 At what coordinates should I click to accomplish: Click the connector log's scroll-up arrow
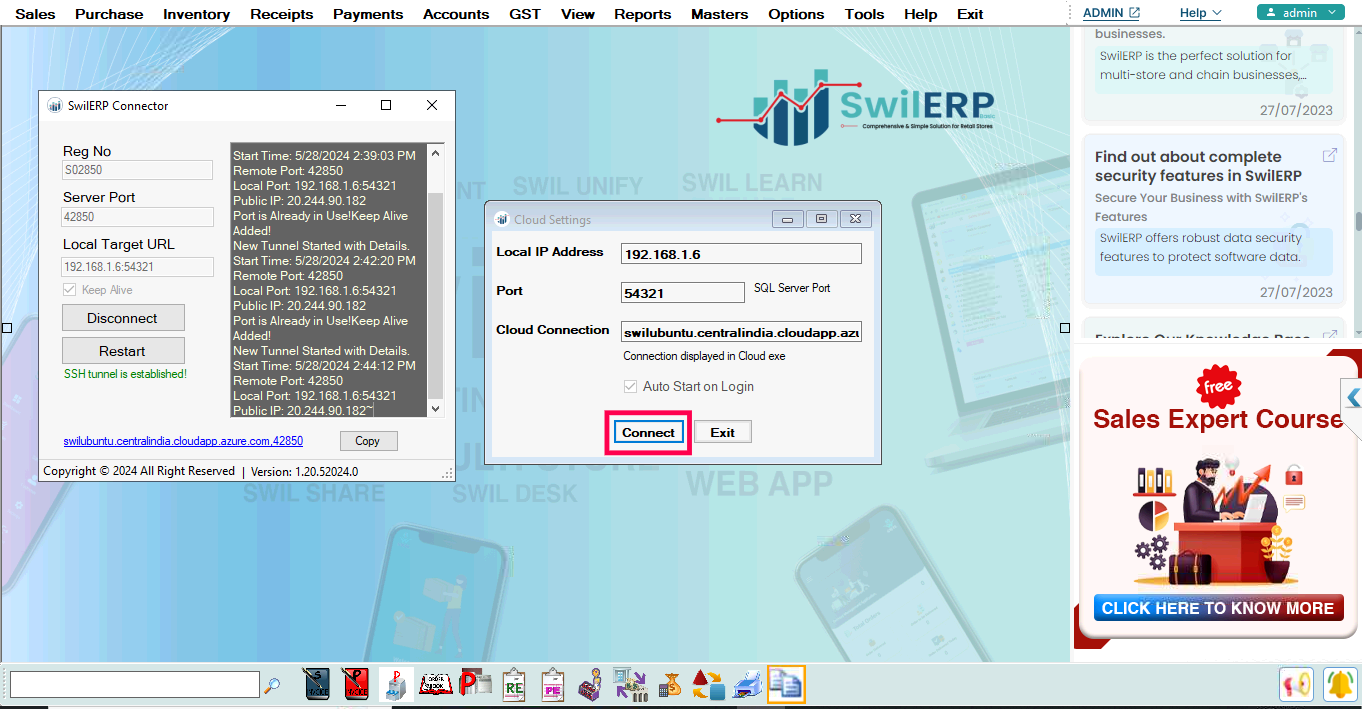pos(435,153)
